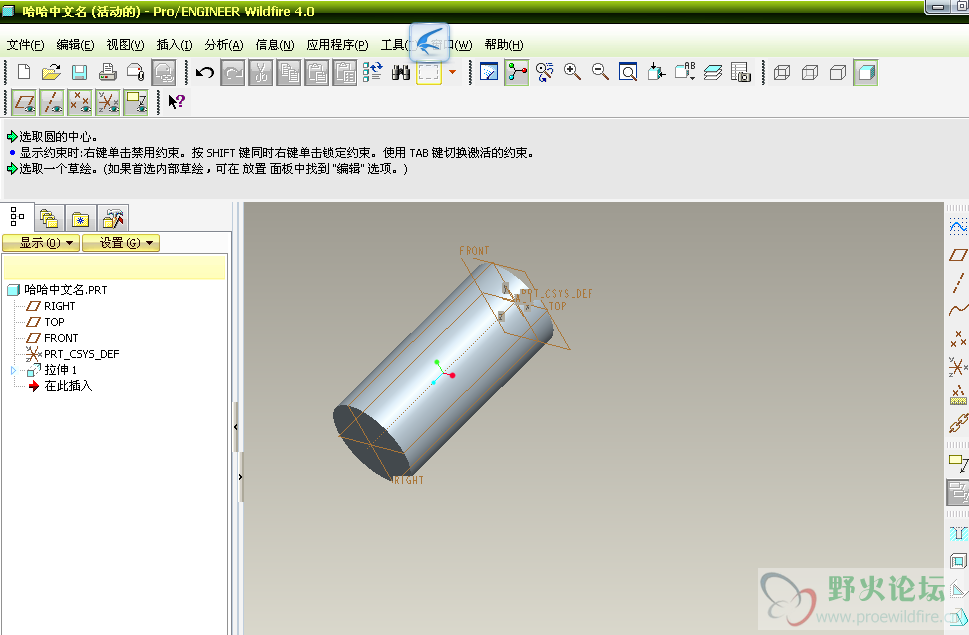Screen dimensions: 969x635
Task: Open the 显示(O) dropdown
Action: tap(41, 243)
